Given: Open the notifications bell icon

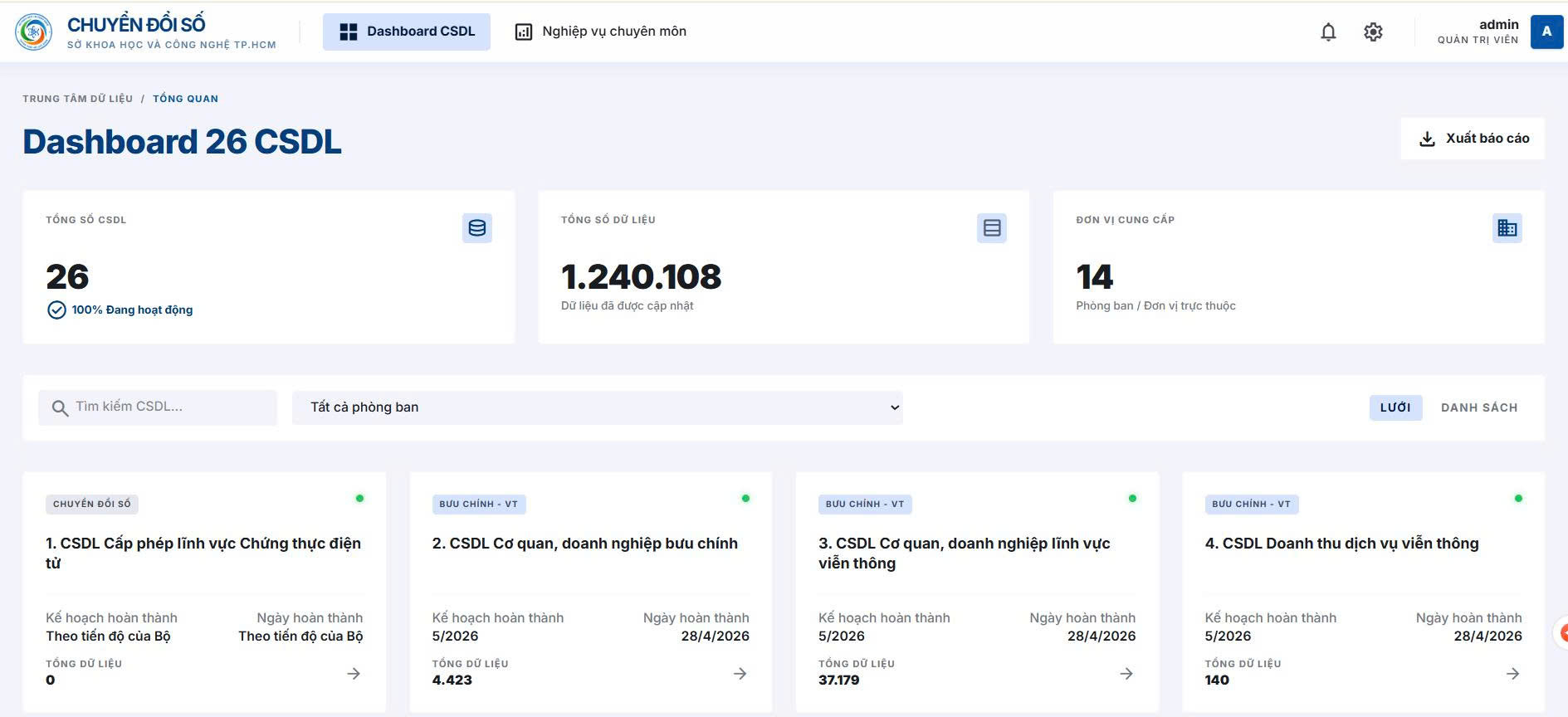Looking at the screenshot, I should pyautogui.click(x=1328, y=32).
